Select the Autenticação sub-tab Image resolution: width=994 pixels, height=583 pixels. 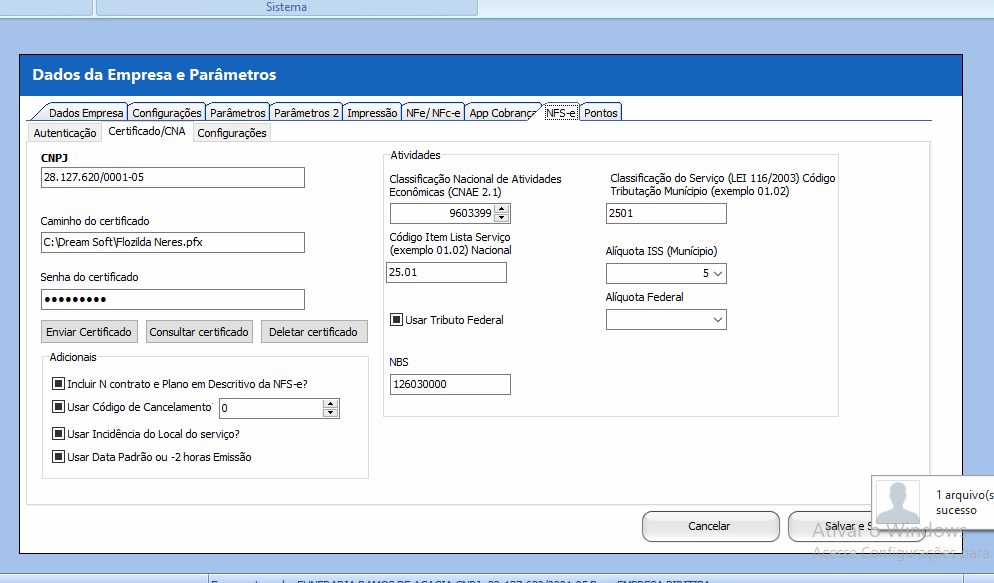tap(65, 133)
